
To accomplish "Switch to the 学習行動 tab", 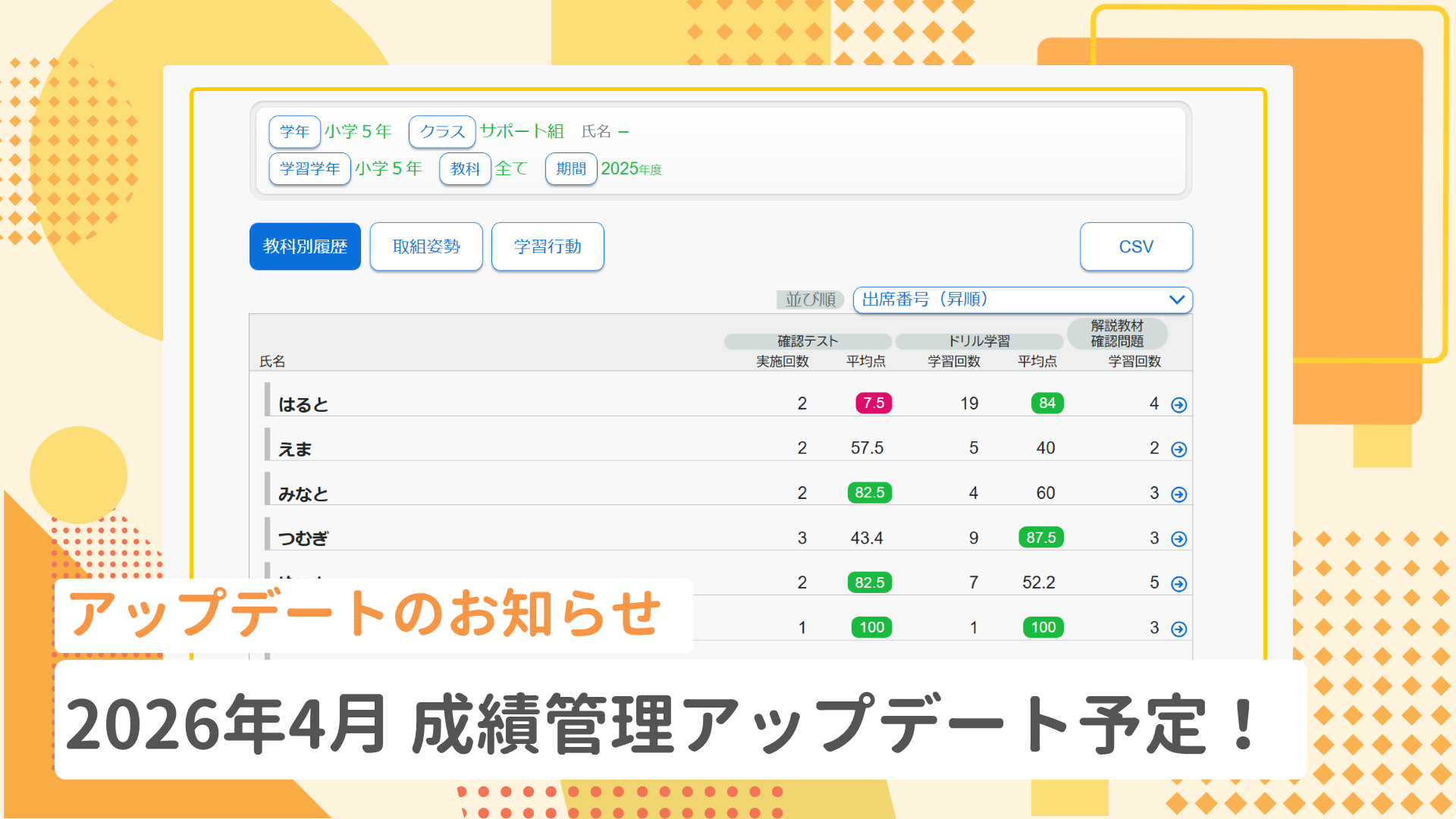I will [548, 246].
